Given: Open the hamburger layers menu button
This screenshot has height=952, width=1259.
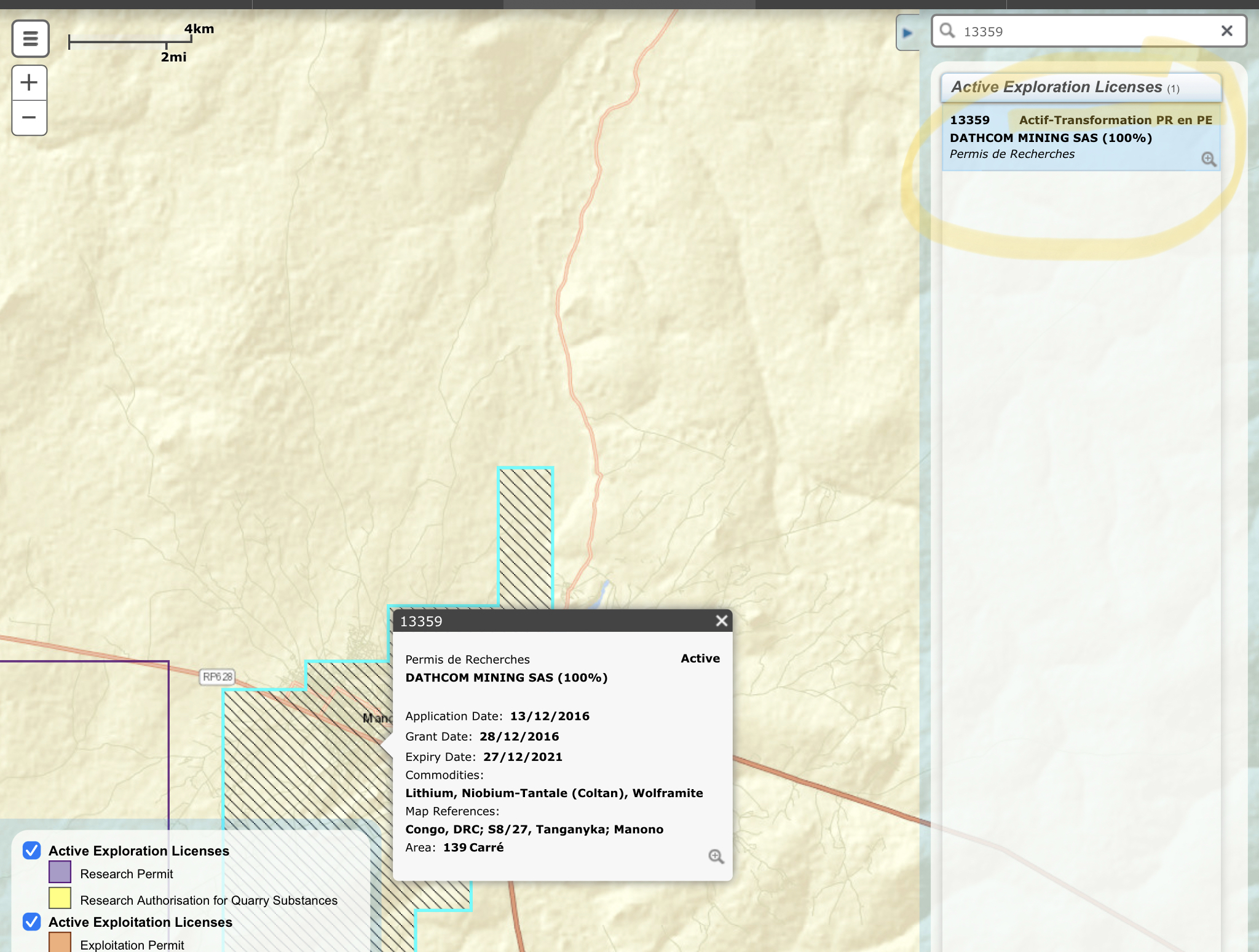Looking at the screenshot, I should coord(30,39).
